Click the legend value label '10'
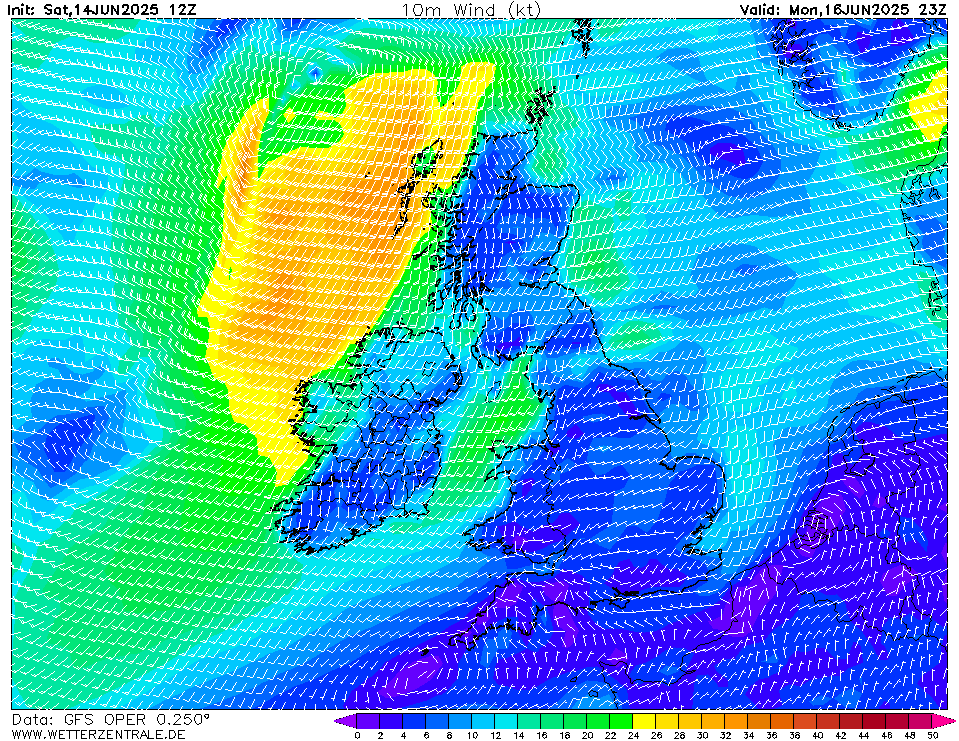959x741 pixels. [472, 735]
